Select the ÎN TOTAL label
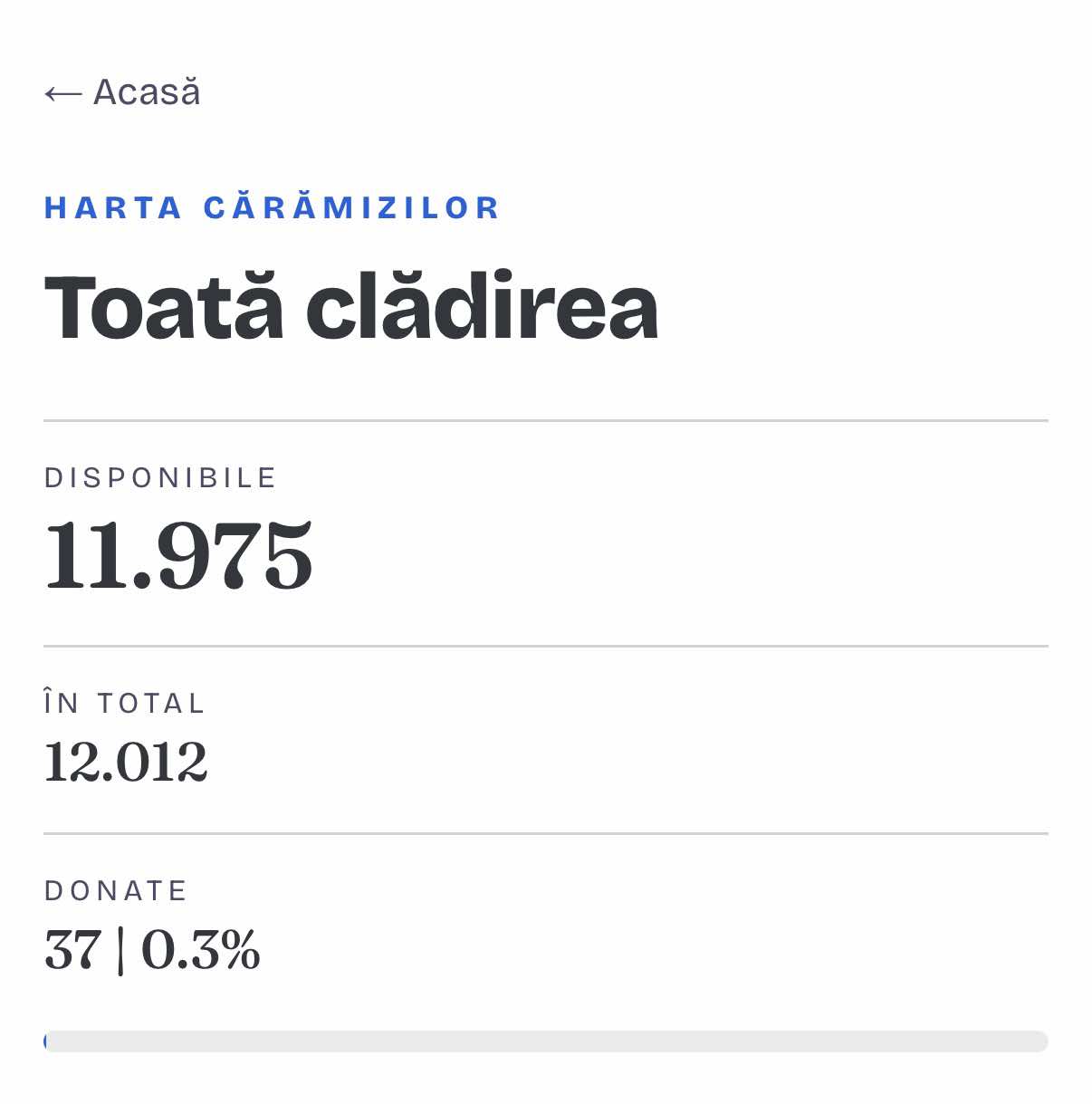 [x=125, y=703]
